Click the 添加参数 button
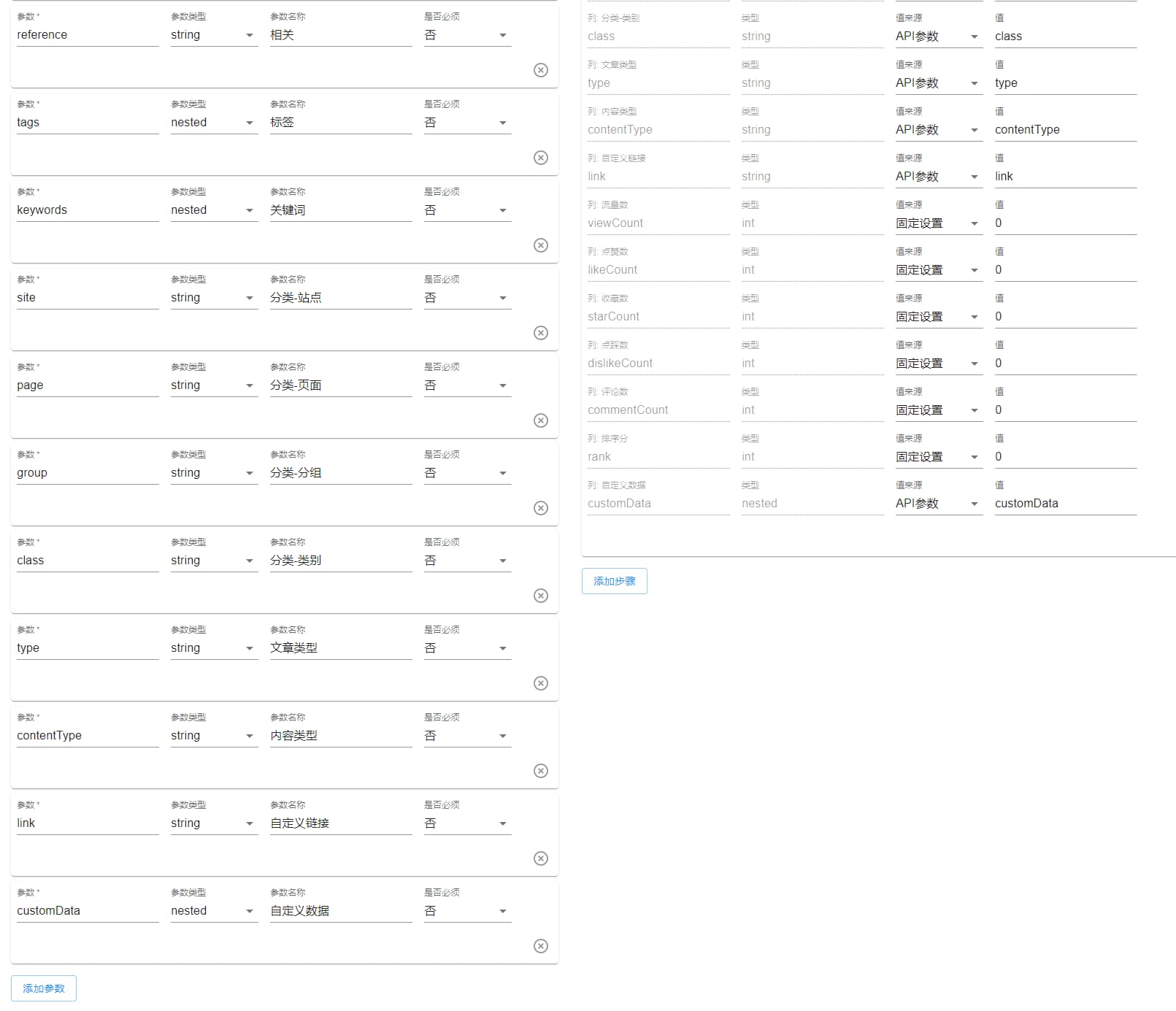The width and height of the screenshot is (1176, 1011). pyautogui.click(x=44, y=988)
